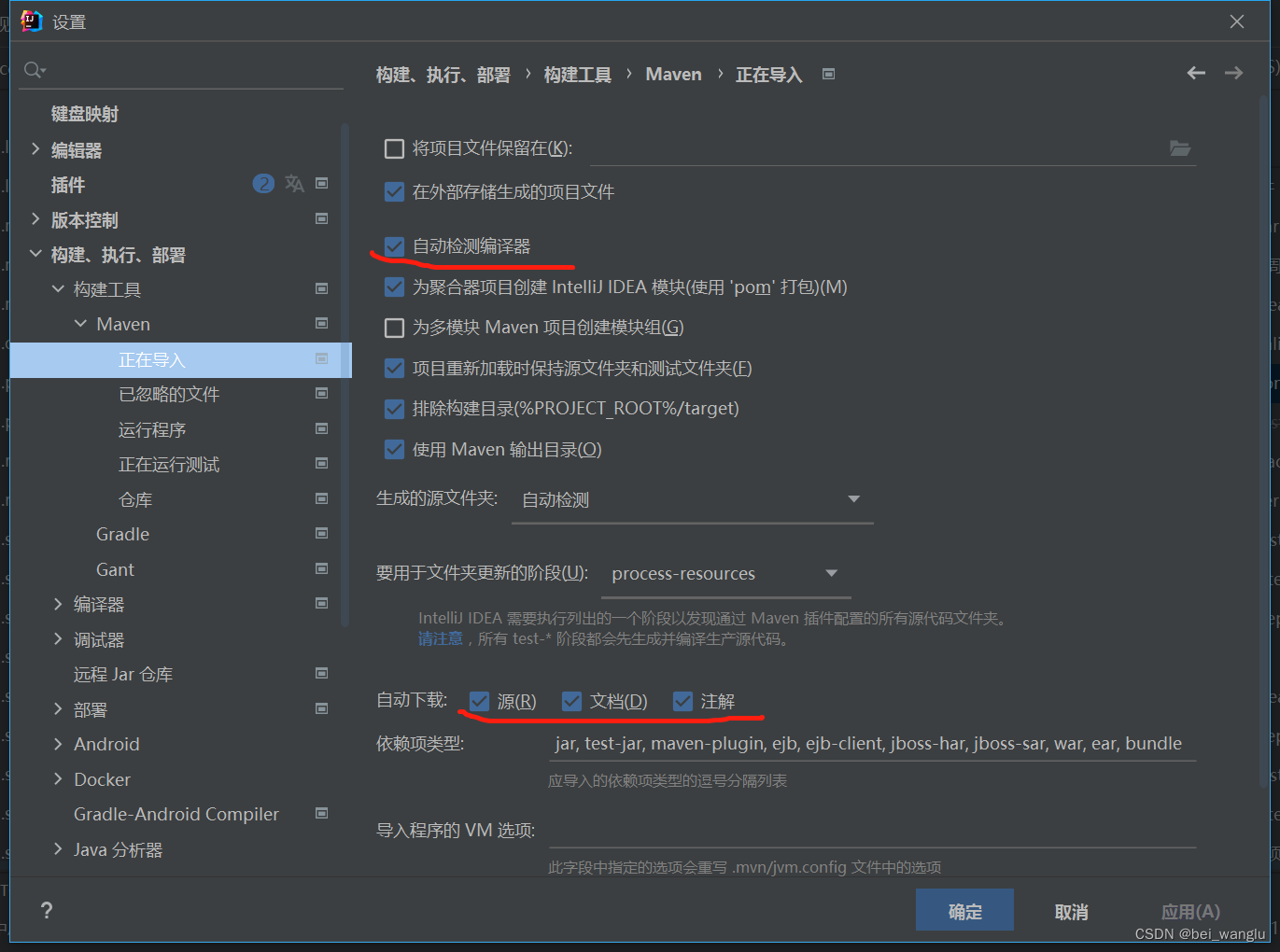This screenshot has height=952, width=1280.
Task: Click the project icon on the 版本控制 row
Action: [x=322, y=219]
